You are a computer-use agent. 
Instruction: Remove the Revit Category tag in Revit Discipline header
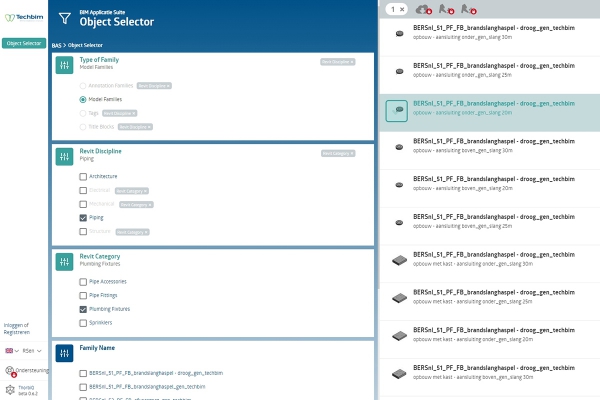[x=352, y=153]
